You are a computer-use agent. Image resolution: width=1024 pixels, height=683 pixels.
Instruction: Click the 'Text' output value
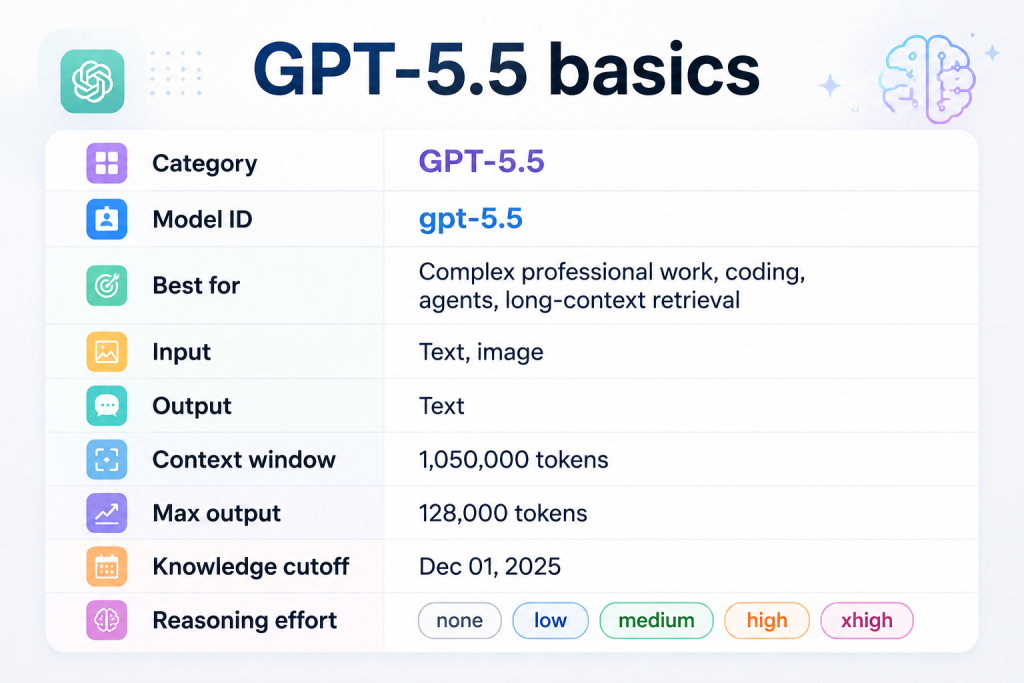pyautogui.click(x=441, y=406)
